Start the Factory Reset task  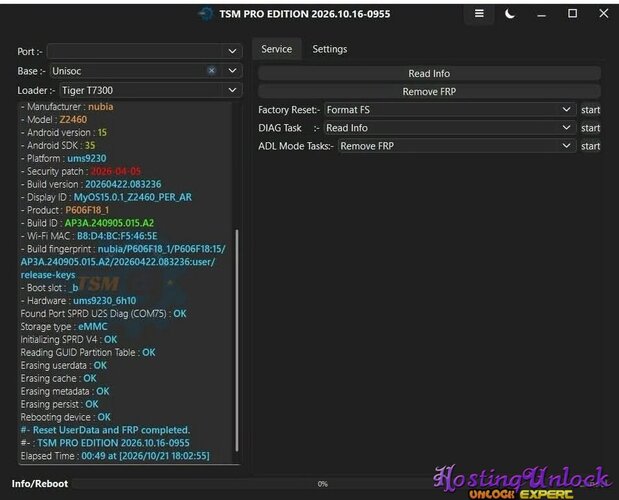point(590,110)
